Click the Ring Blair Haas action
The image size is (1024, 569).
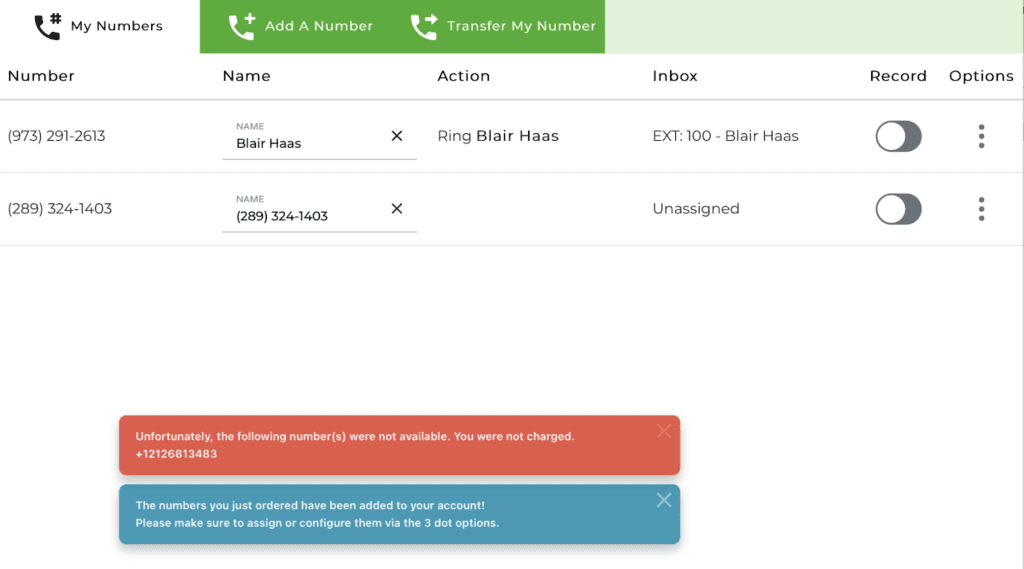498,136
